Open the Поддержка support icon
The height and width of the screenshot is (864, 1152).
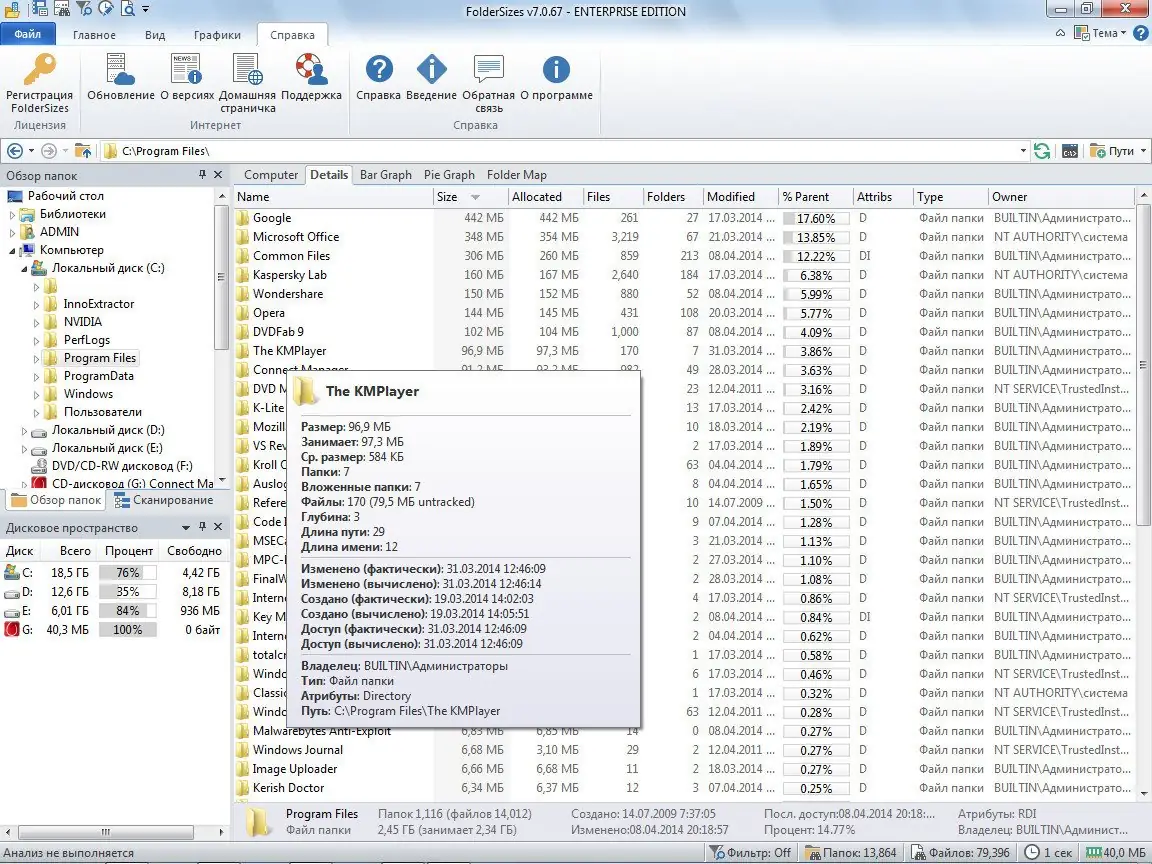312,70
